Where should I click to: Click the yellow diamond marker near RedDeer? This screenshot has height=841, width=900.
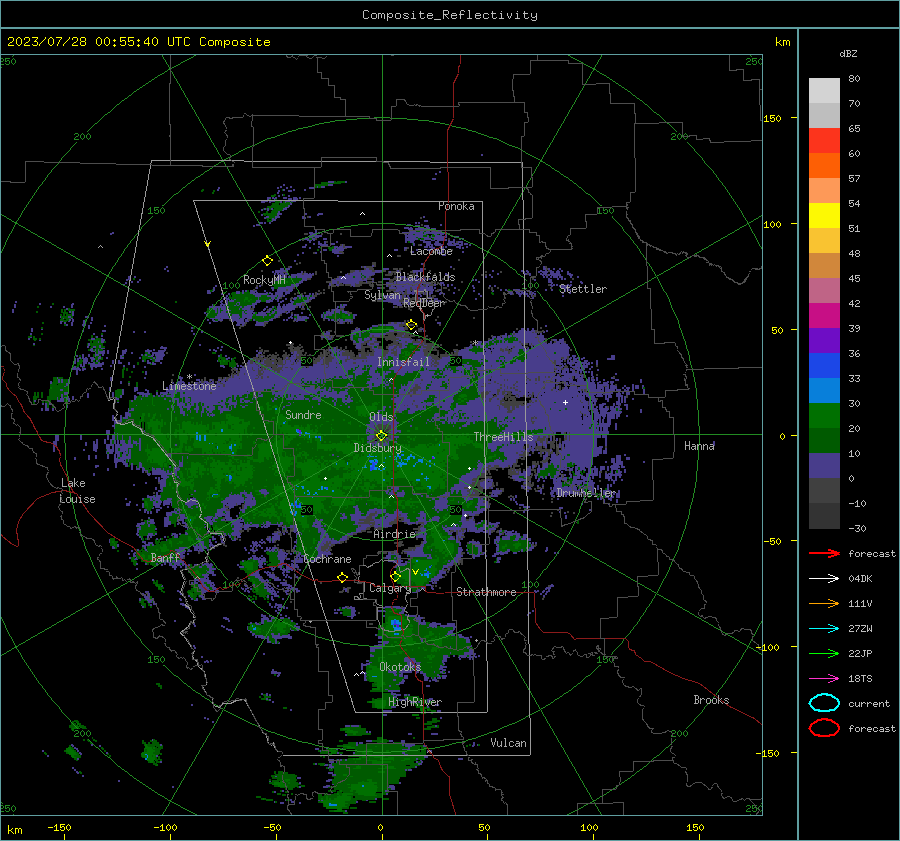click(x=412, y=325)
